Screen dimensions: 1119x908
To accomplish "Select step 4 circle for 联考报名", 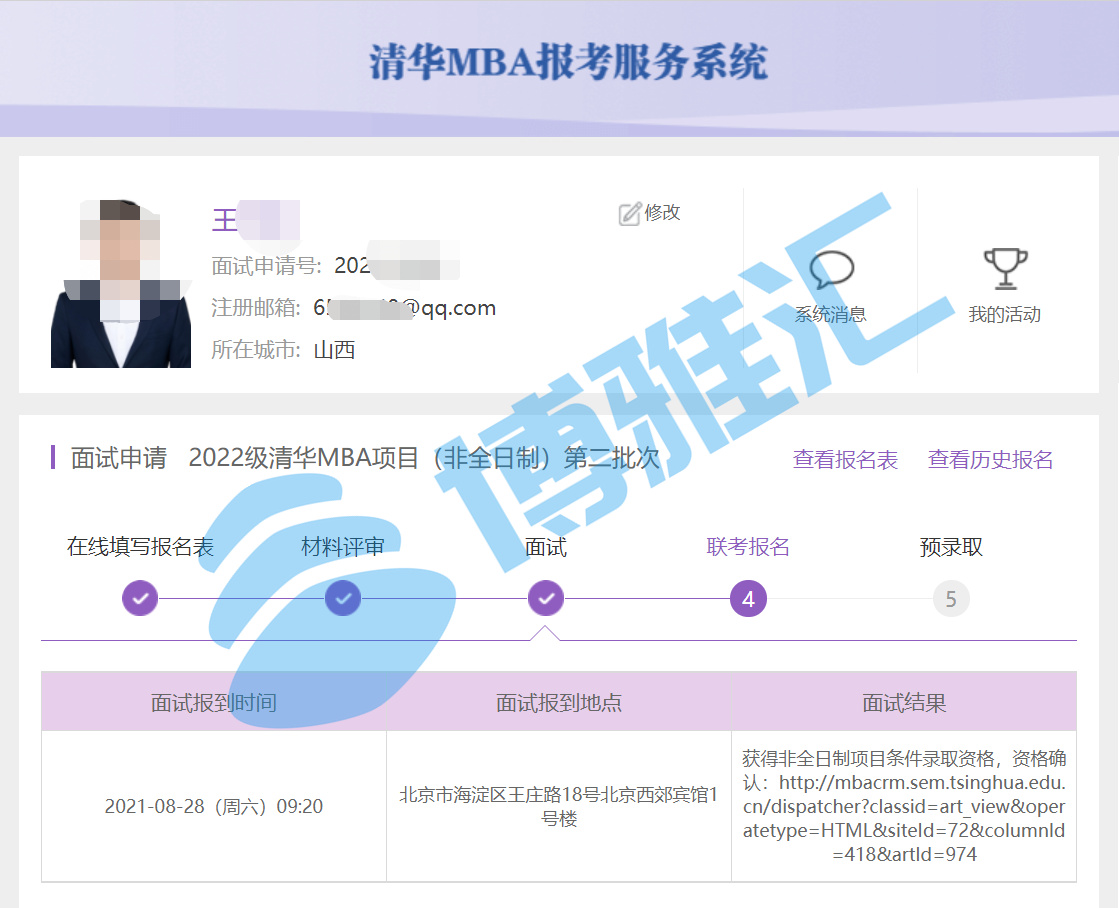I will tap(748, 598).
